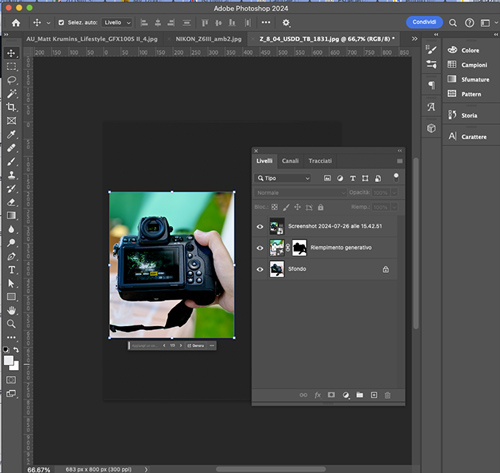Switch to the Canali tab
Screen dimensions: 500x473
(x=290, y=161)
